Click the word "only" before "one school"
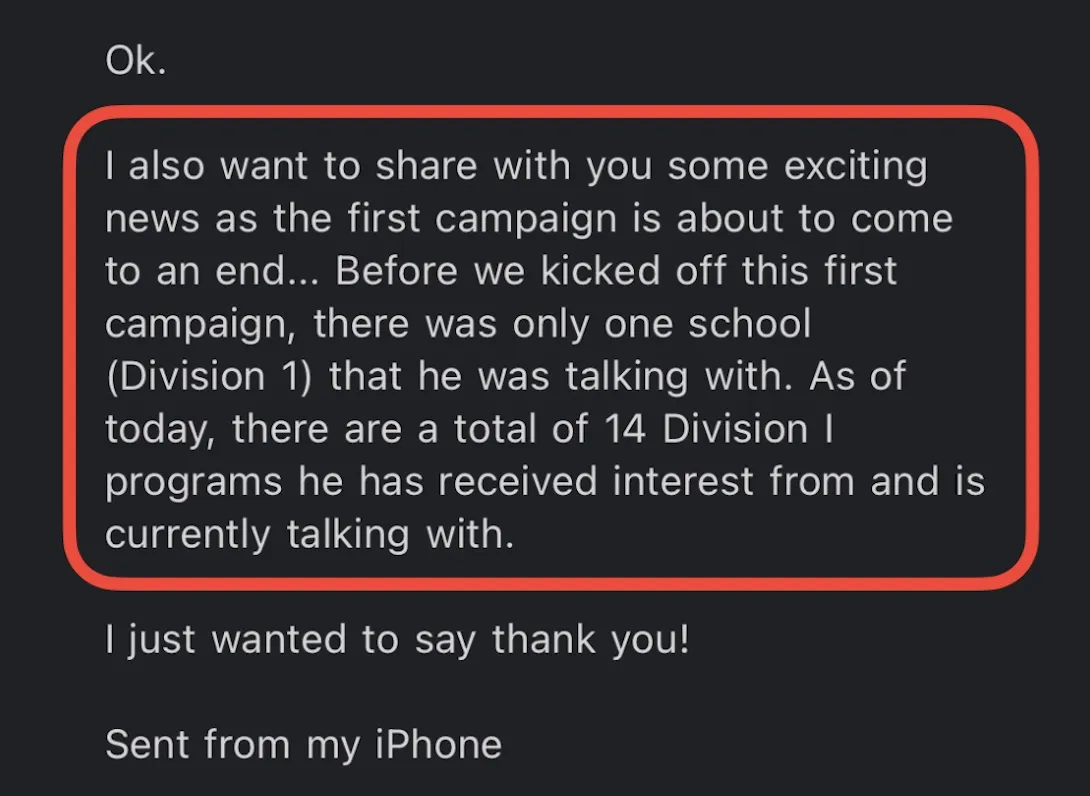 point(551,325)
